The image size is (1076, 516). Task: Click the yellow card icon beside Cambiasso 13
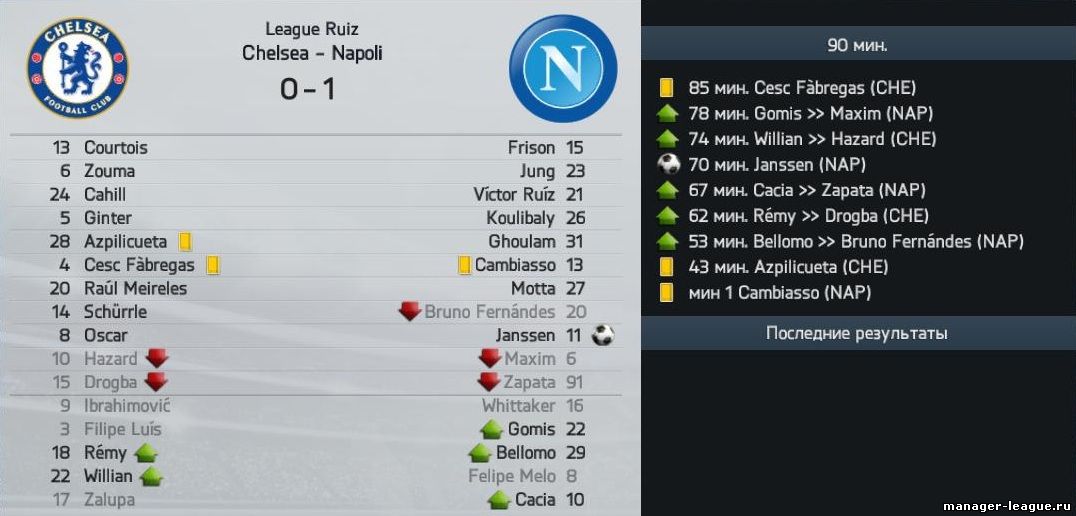[465, 265]
